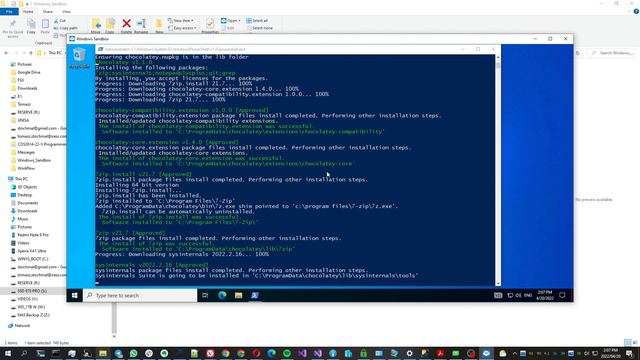Click Select all in ribbon
640x360 pixels.
point(257,20)
